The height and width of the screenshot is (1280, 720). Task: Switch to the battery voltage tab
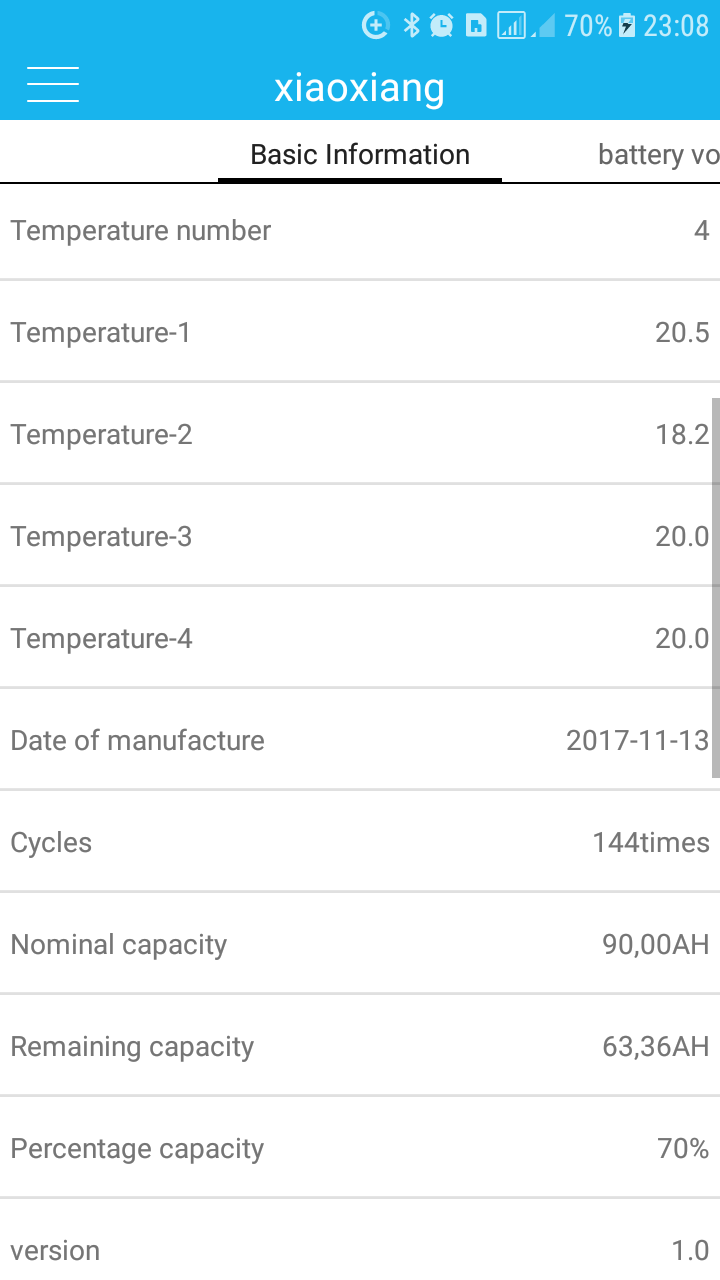[658, 155]
